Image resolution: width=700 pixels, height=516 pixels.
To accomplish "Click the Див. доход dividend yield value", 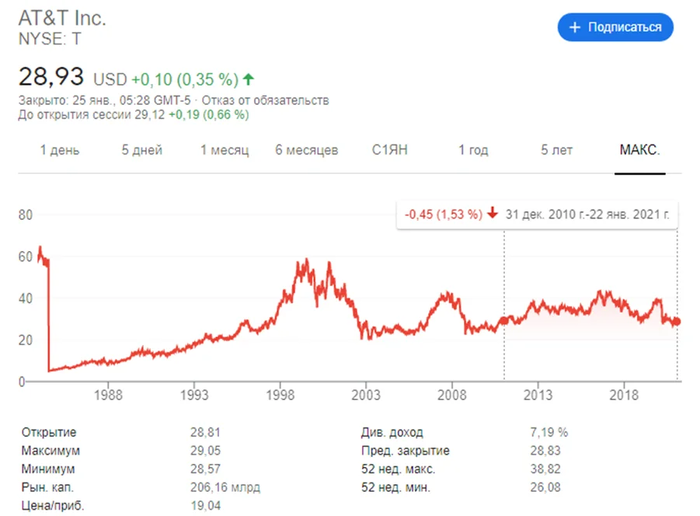I will (549, 433).
